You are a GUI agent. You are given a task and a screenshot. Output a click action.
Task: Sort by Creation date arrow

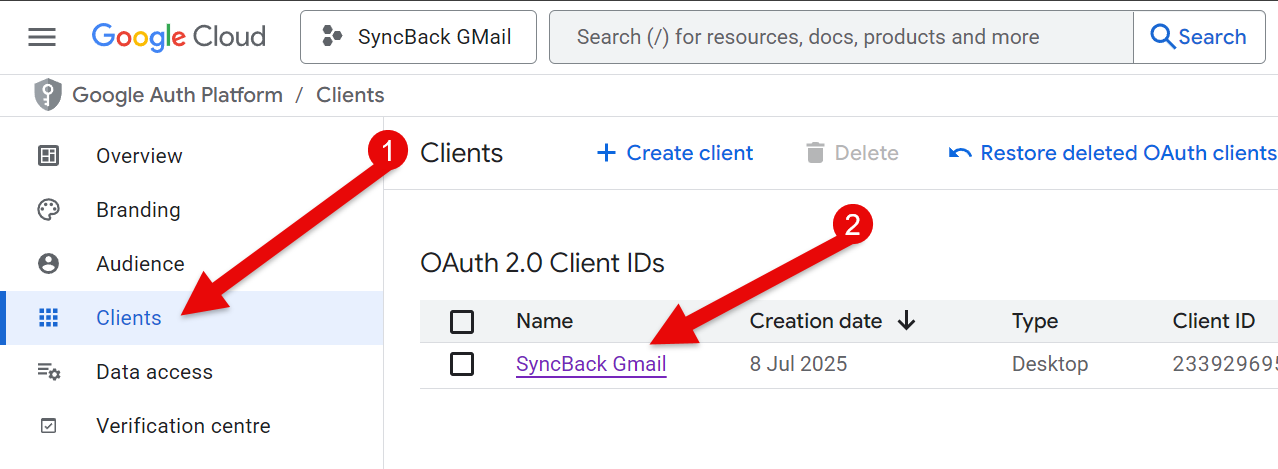tap(907, 321)
